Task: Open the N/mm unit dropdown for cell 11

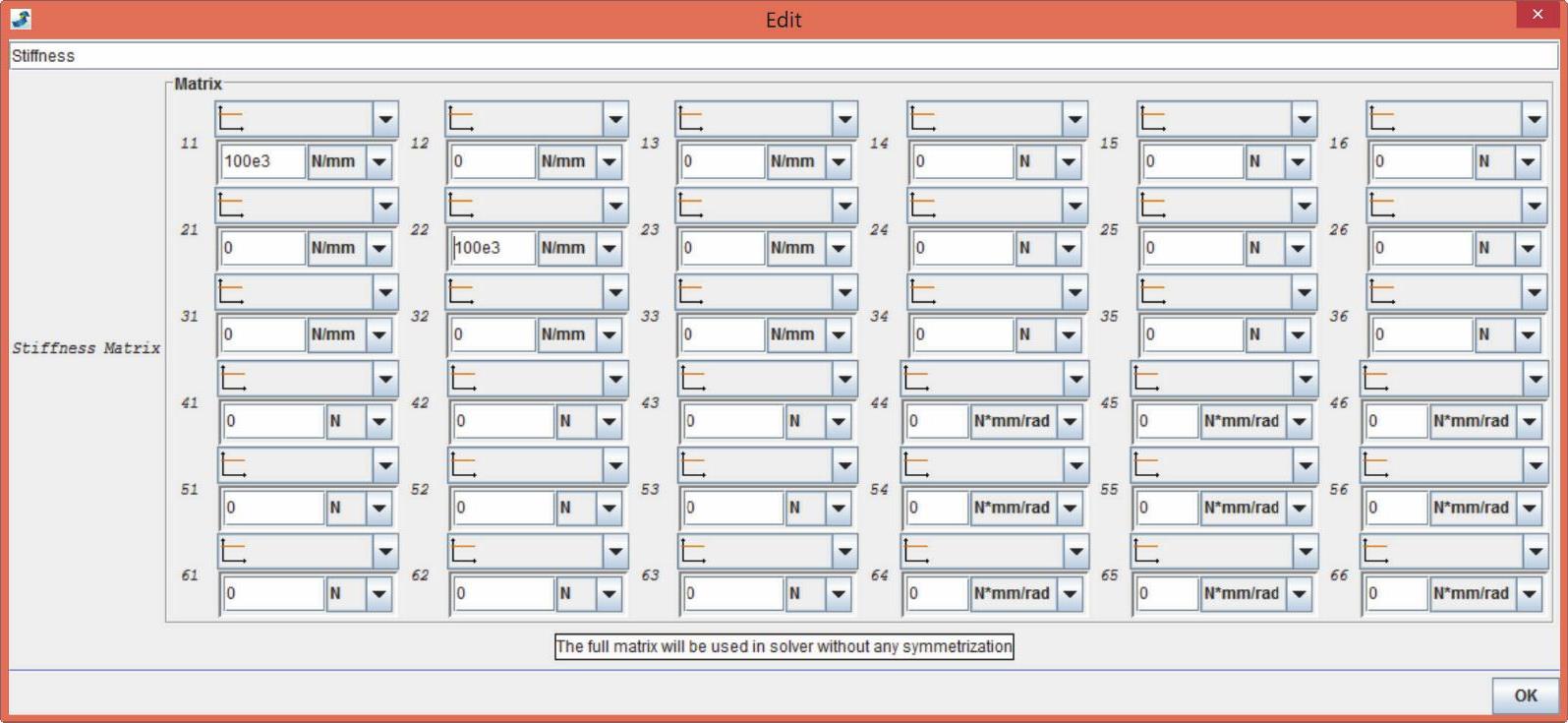Action: 379,161
